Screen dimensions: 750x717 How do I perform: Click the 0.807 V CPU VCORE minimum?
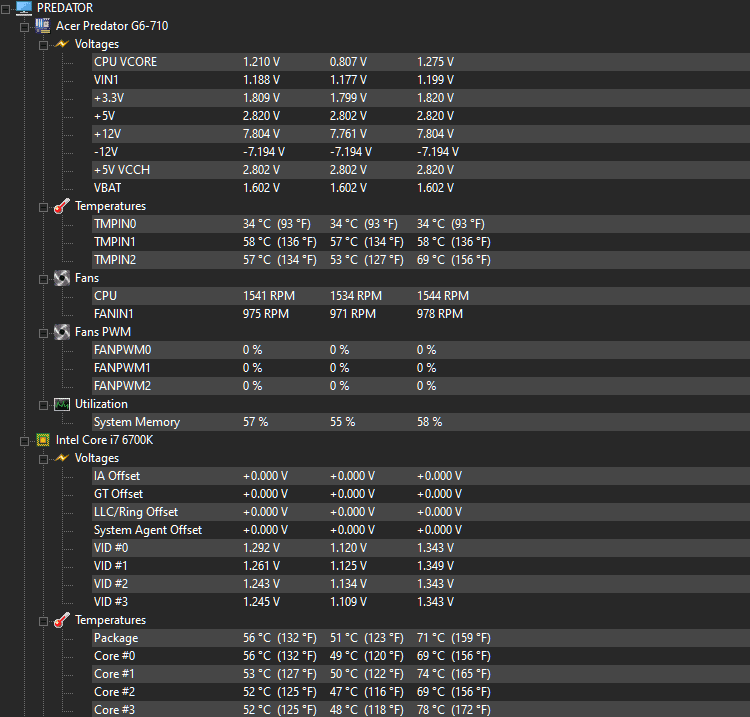tap(348, 62)
